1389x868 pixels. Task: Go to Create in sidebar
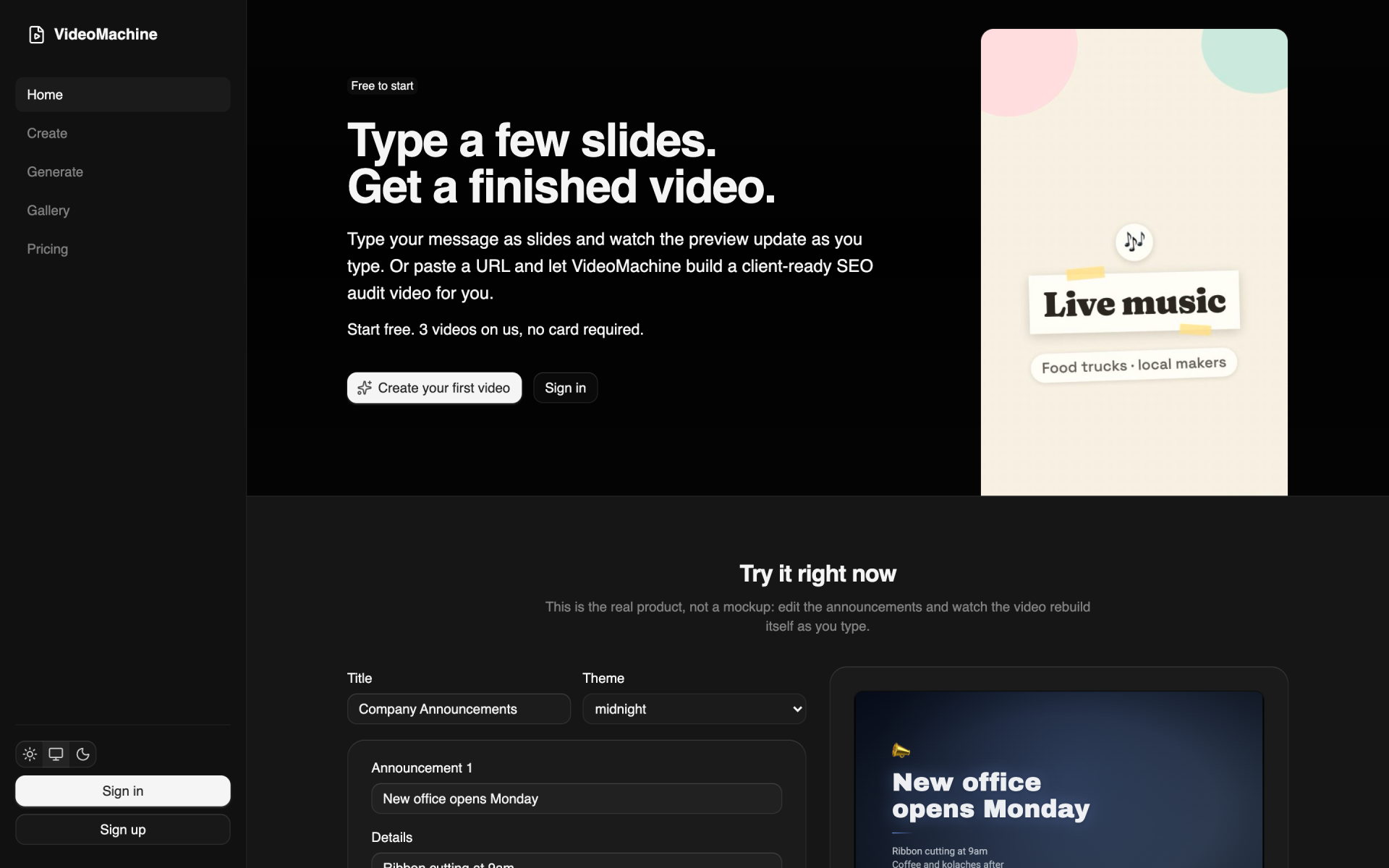pyautogui.click(x=123, y=133)
